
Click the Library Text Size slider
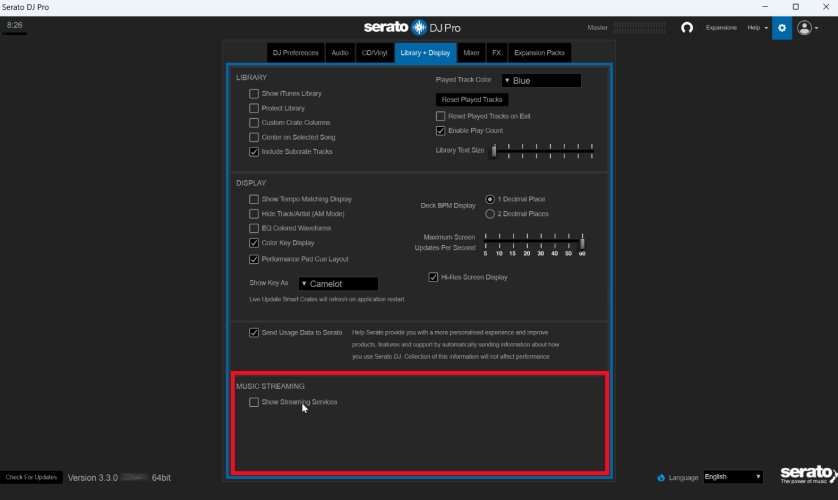543,151
